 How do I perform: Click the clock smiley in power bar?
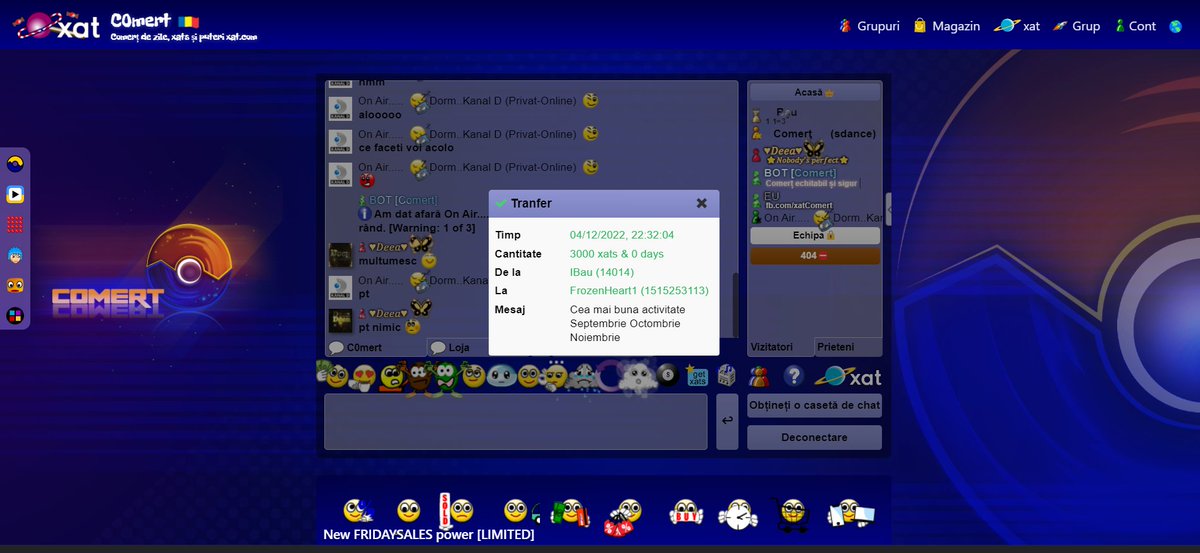point(738,514)
